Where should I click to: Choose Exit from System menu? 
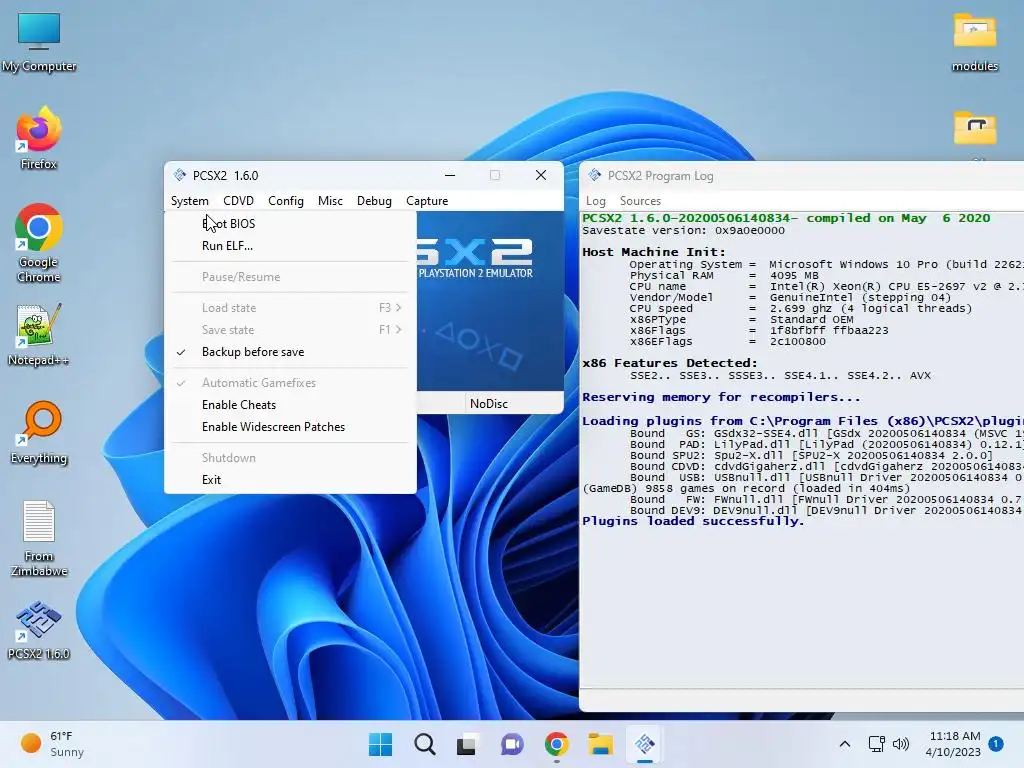tap(290, 480)
